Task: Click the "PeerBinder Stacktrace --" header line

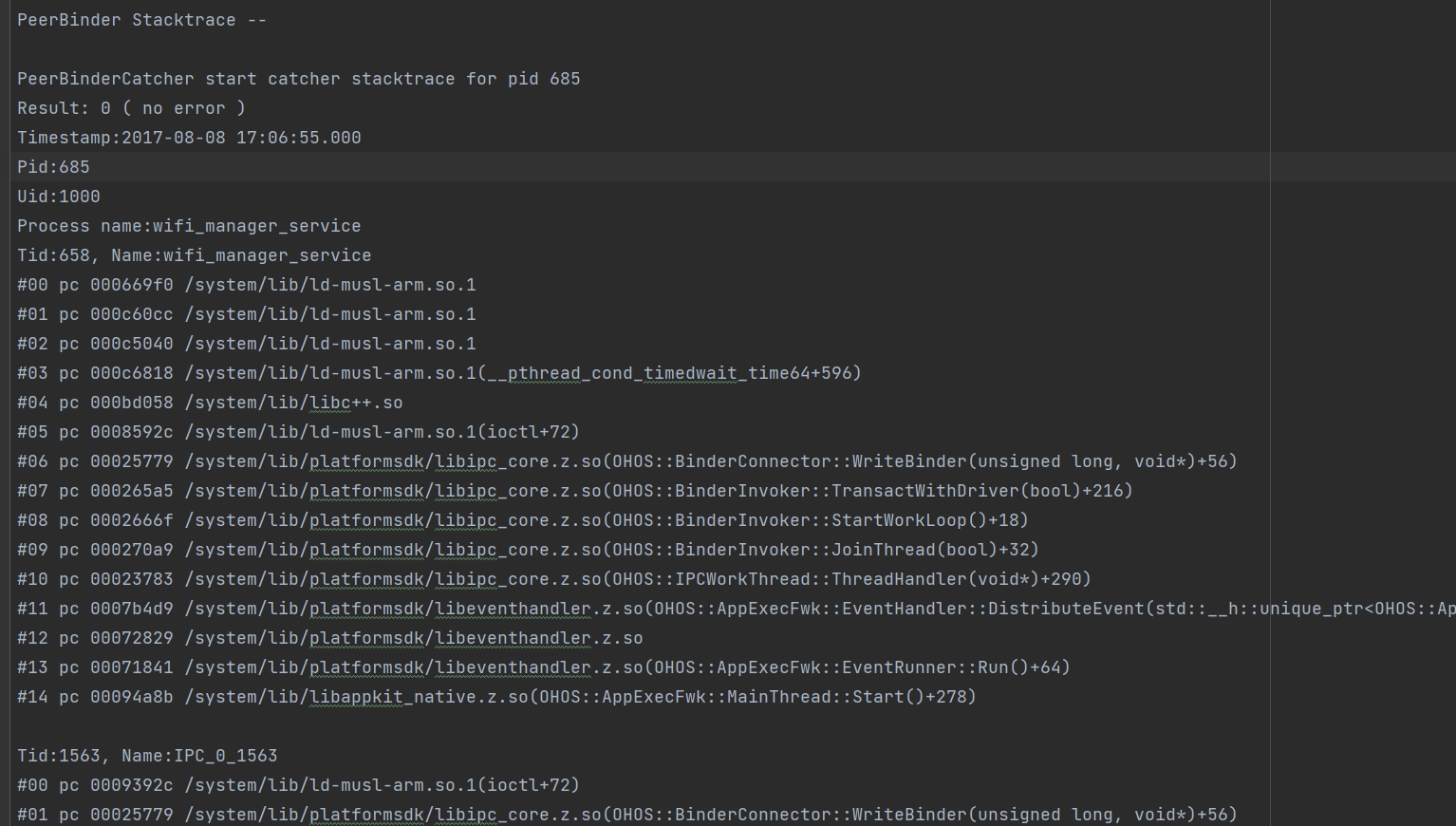Action: [x=141, y=20]
